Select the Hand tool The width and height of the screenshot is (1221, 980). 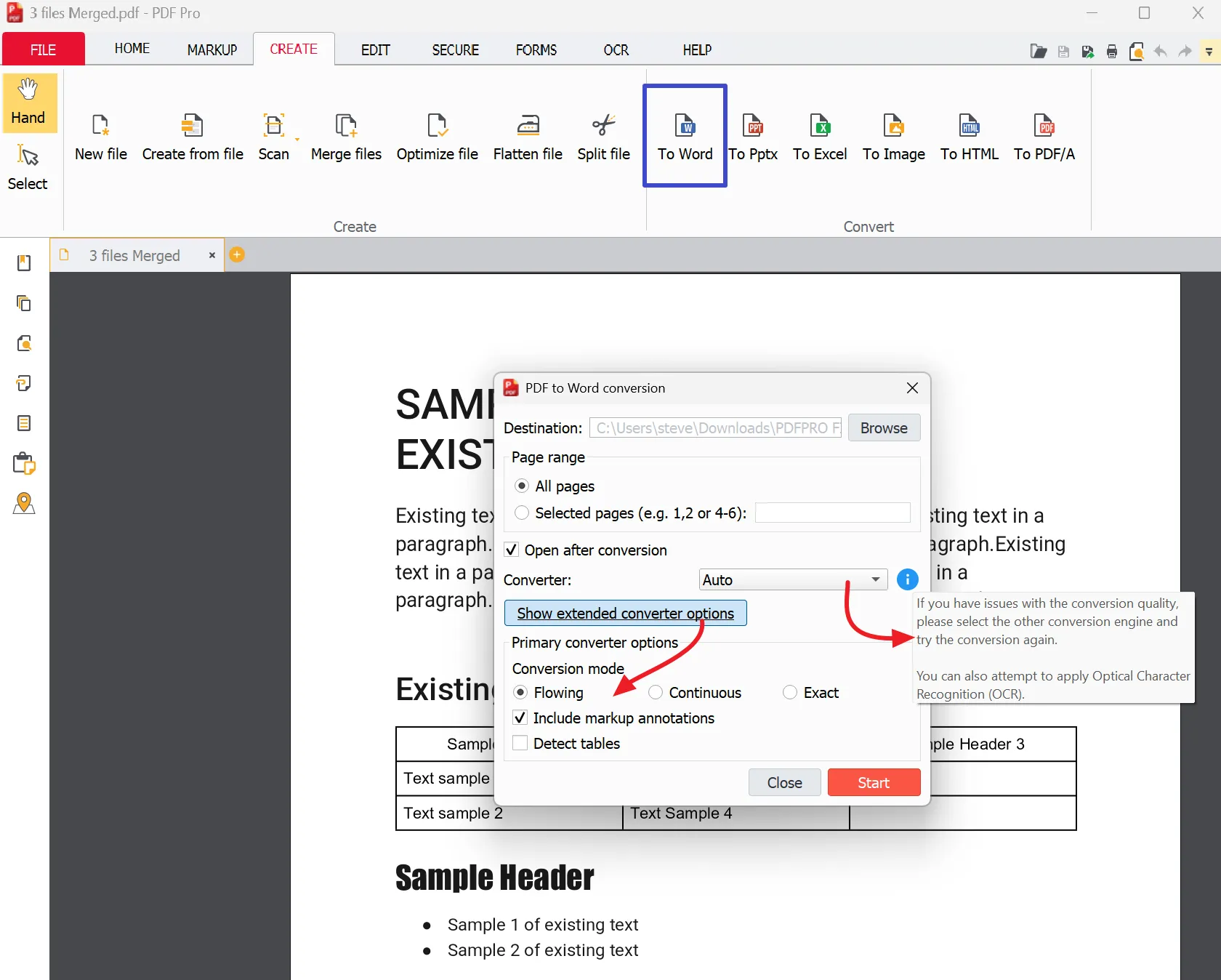pos(28,102)
